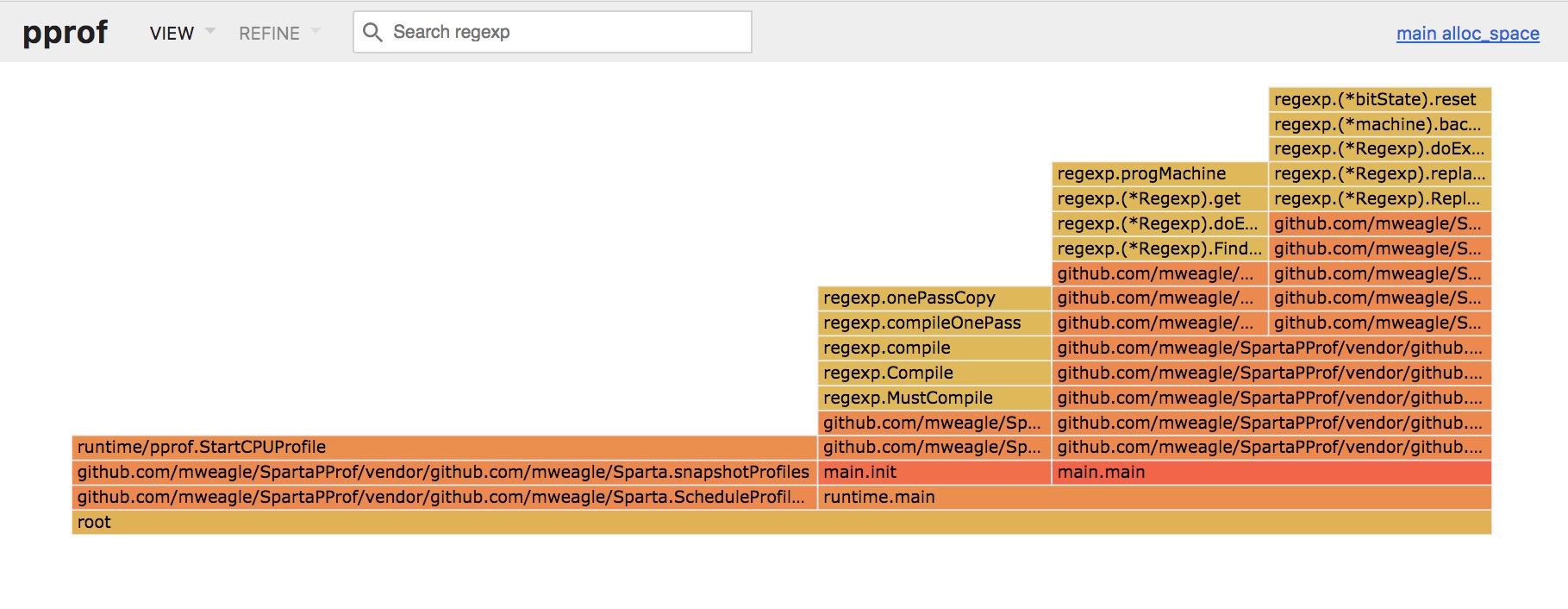1568x609 pixels.
Task: Click the main.init flame bar
Action: click(x=934, y=472)
